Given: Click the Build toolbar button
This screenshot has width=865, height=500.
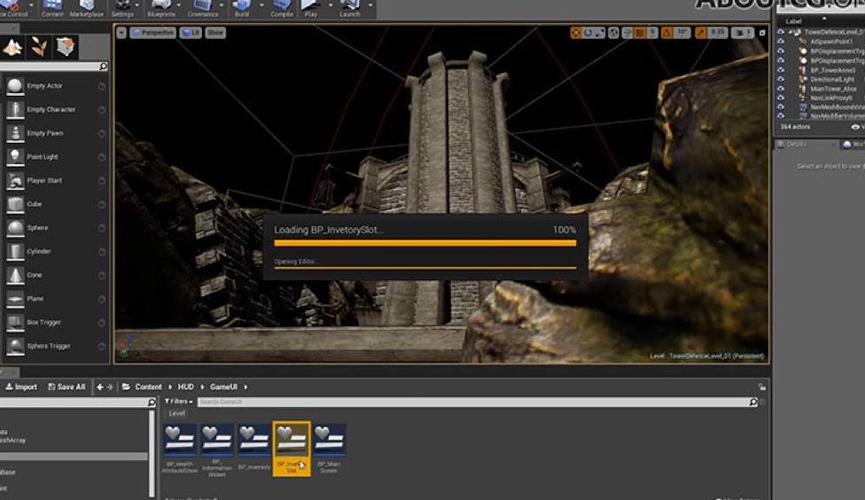Looking at the screenshot, I should 242,8.
